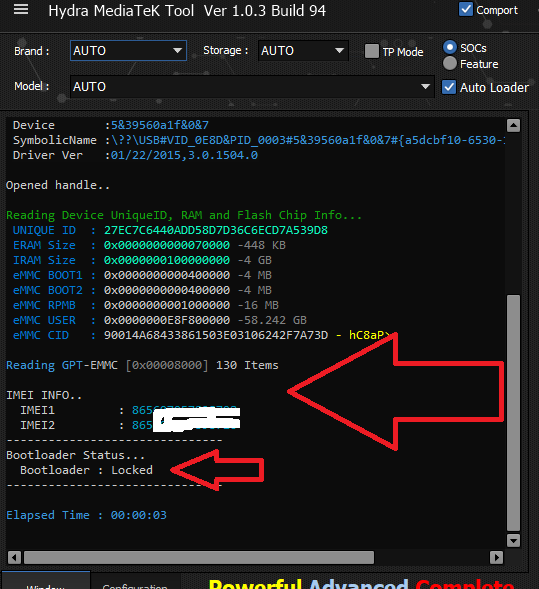Viewport: 539px width, 589px height.
Task: Select the SOCs radio button
Action: 450,47
